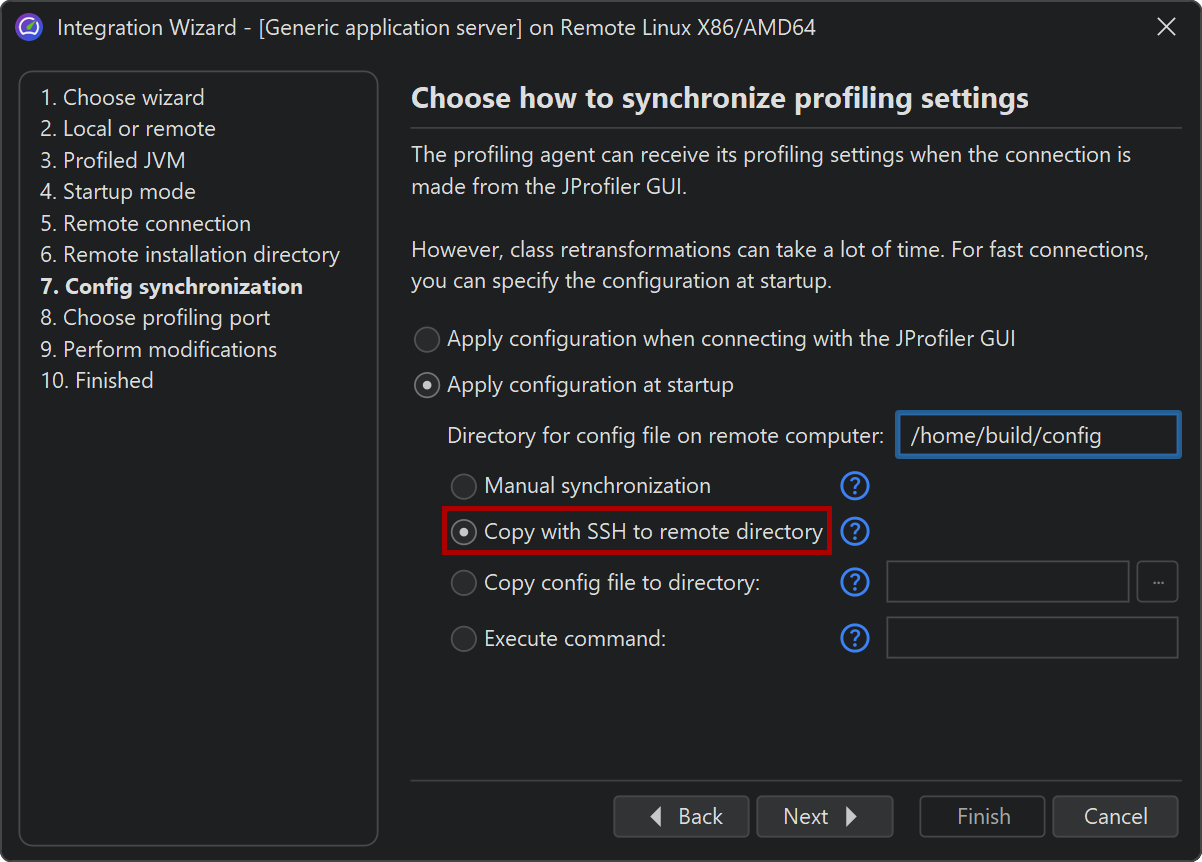
Task: Proceed with the Next button
Action: coord(824,817)
